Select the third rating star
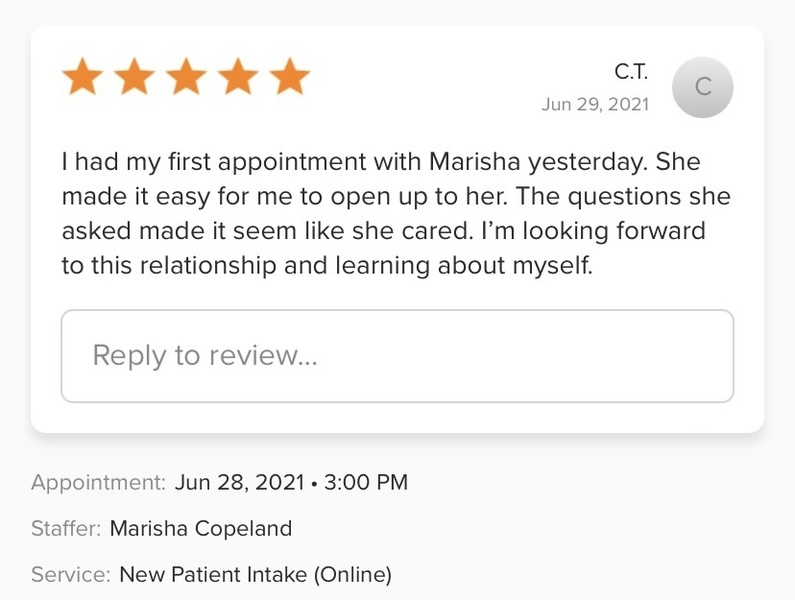This screenshot has width=795, height=600. (185, 77)
